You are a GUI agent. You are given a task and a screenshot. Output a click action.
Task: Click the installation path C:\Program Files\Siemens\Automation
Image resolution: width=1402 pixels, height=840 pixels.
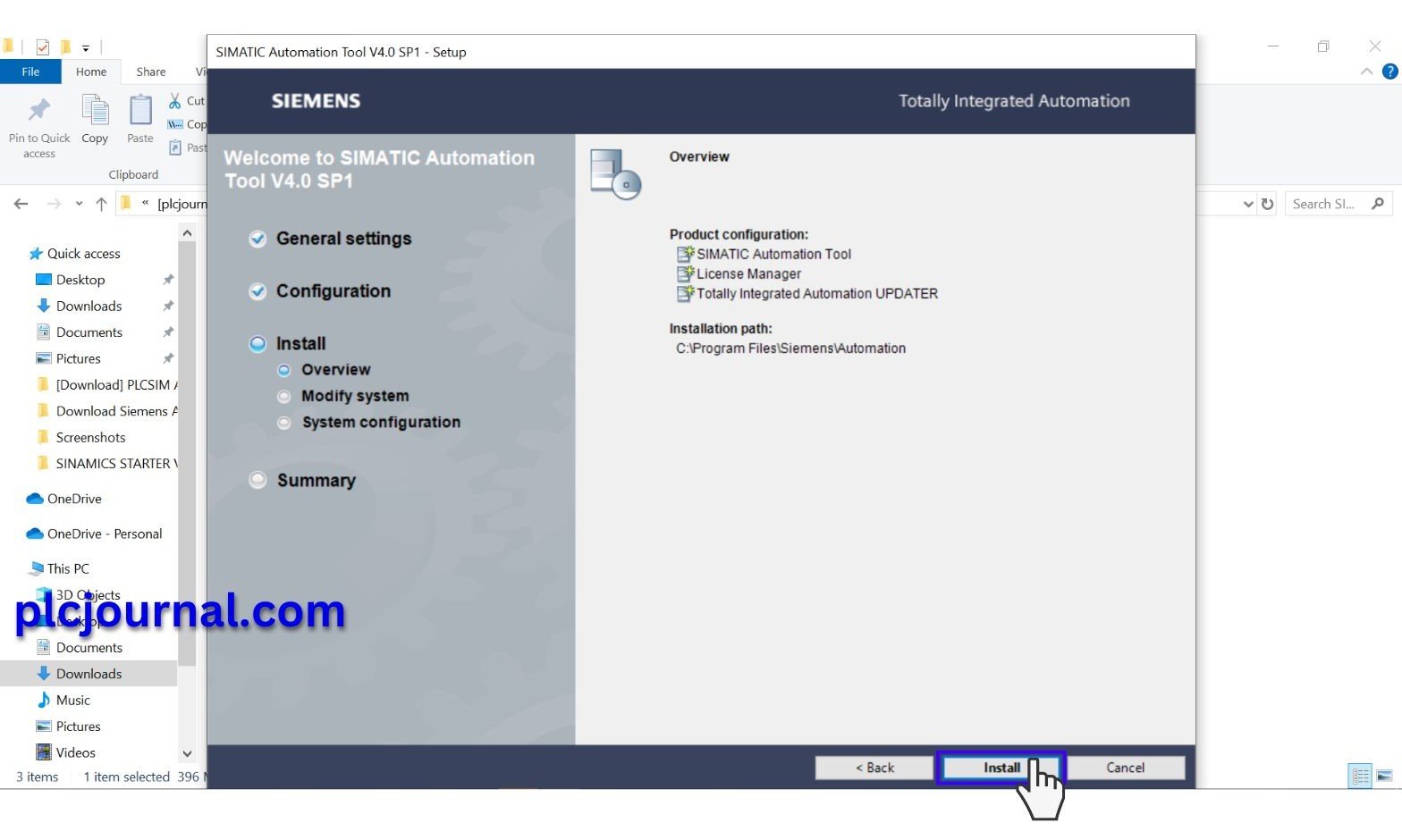[790, 349]
